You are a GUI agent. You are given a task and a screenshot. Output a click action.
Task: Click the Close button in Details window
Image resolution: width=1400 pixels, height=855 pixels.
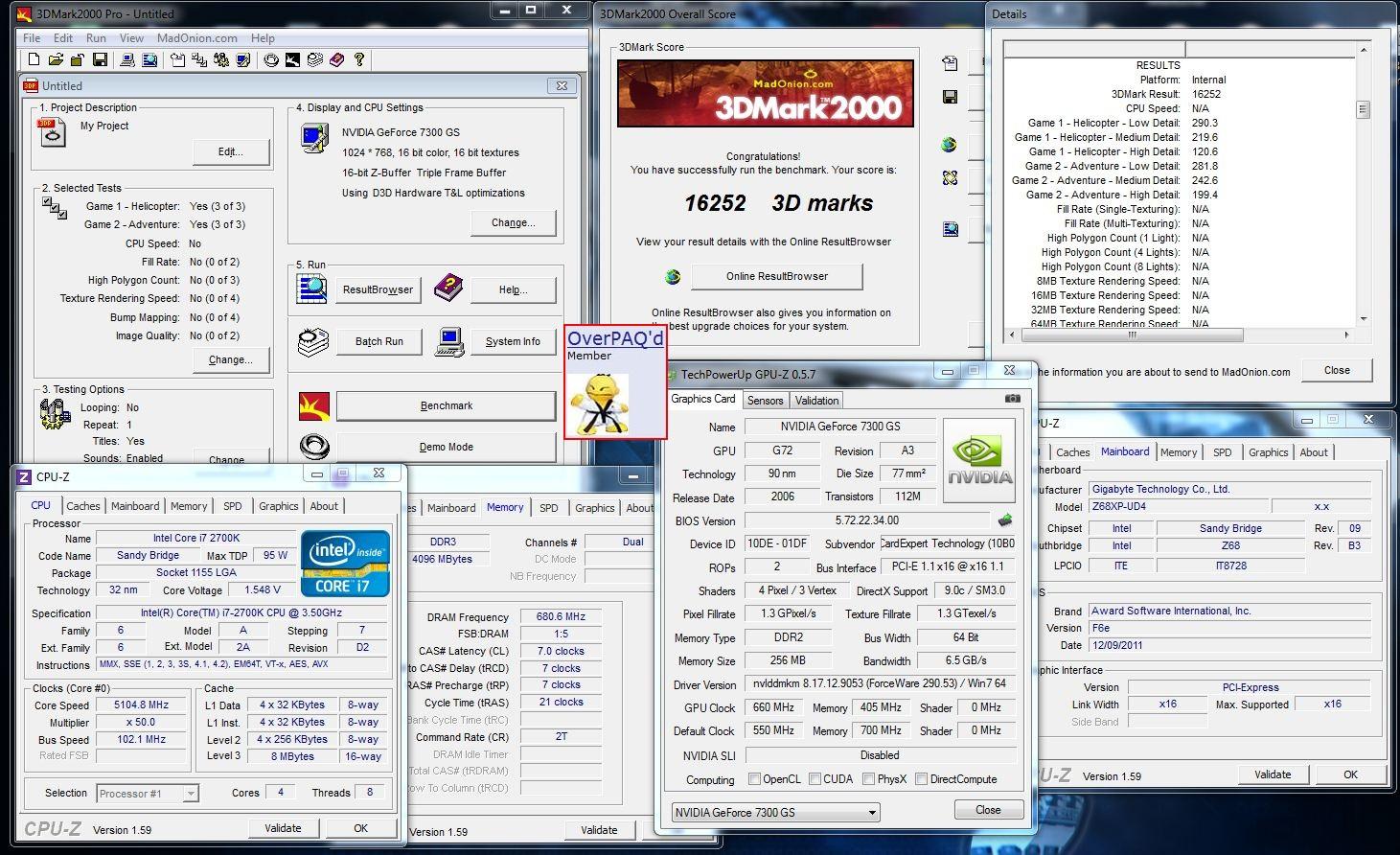tap(1337, 370)
